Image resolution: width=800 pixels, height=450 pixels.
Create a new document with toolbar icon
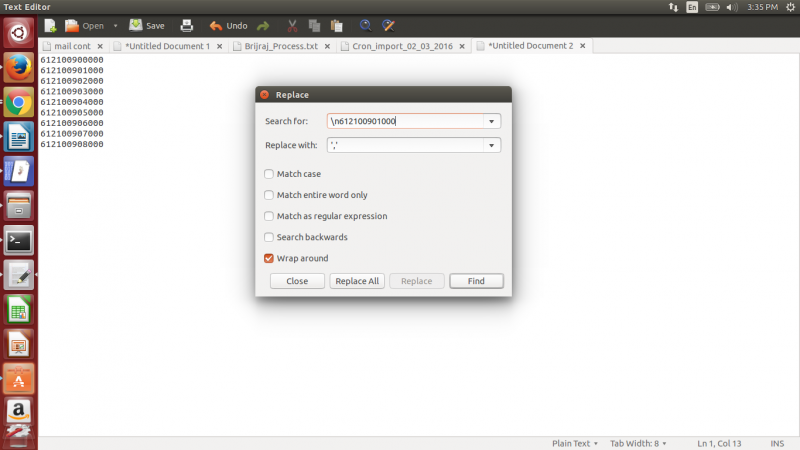coord(50,26)
